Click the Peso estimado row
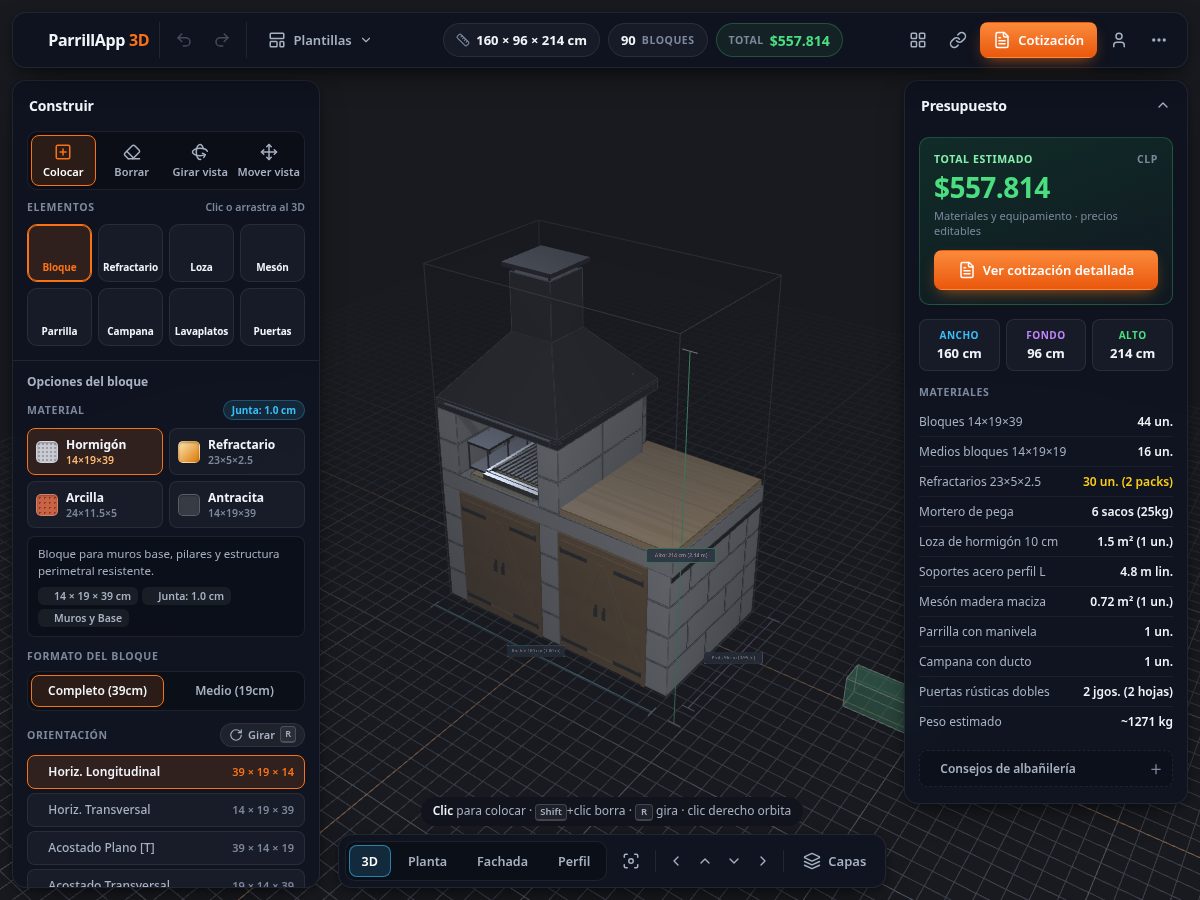Screen dimensions: 1200x900 (1046, 722)
